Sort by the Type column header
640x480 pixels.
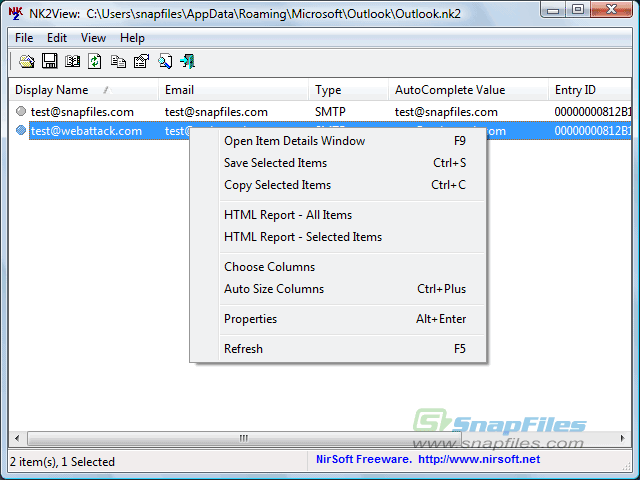pyautogui.click(x=349, y=90)
